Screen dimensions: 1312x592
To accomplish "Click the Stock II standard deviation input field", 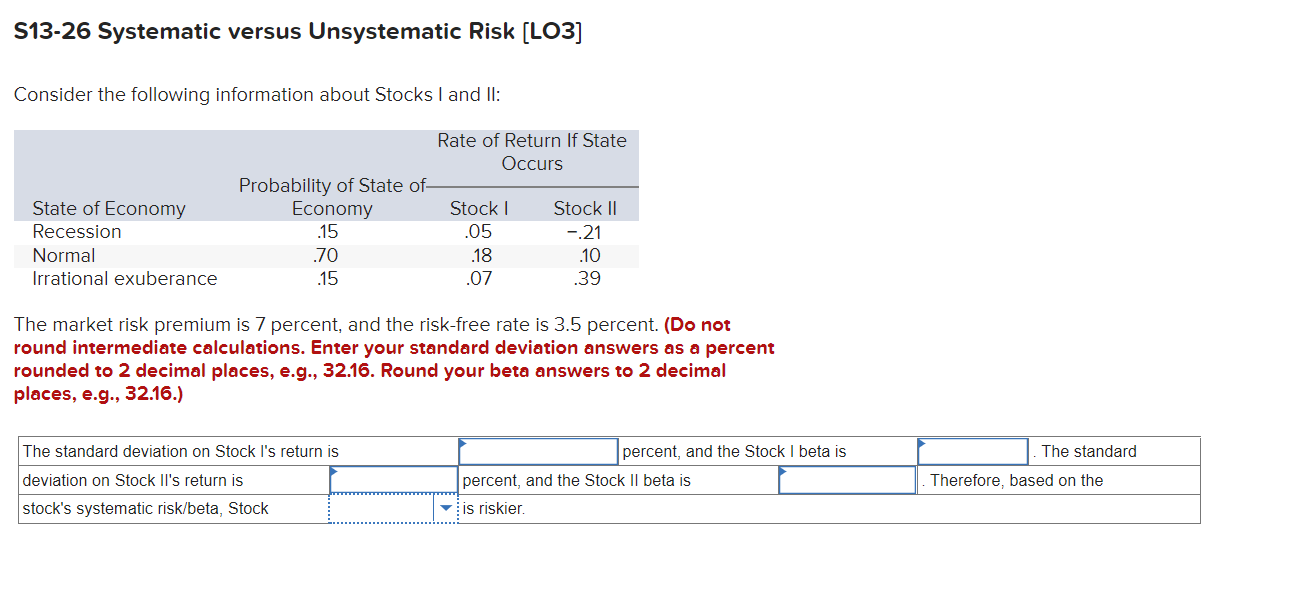I will pyautogui.click(x=393, y=479).
